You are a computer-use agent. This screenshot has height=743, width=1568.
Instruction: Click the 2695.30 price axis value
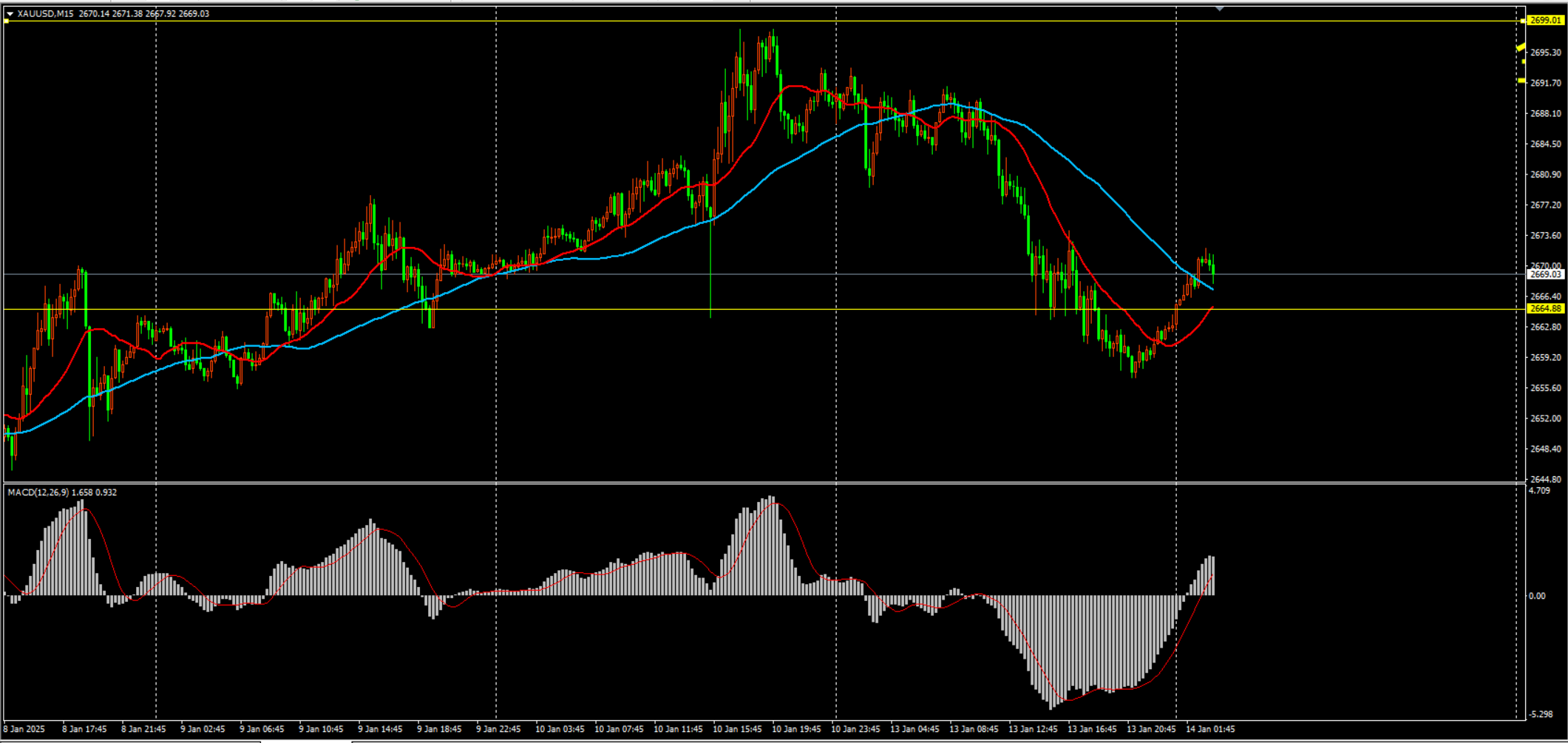pyautogui.click(x=1546, y=52)
